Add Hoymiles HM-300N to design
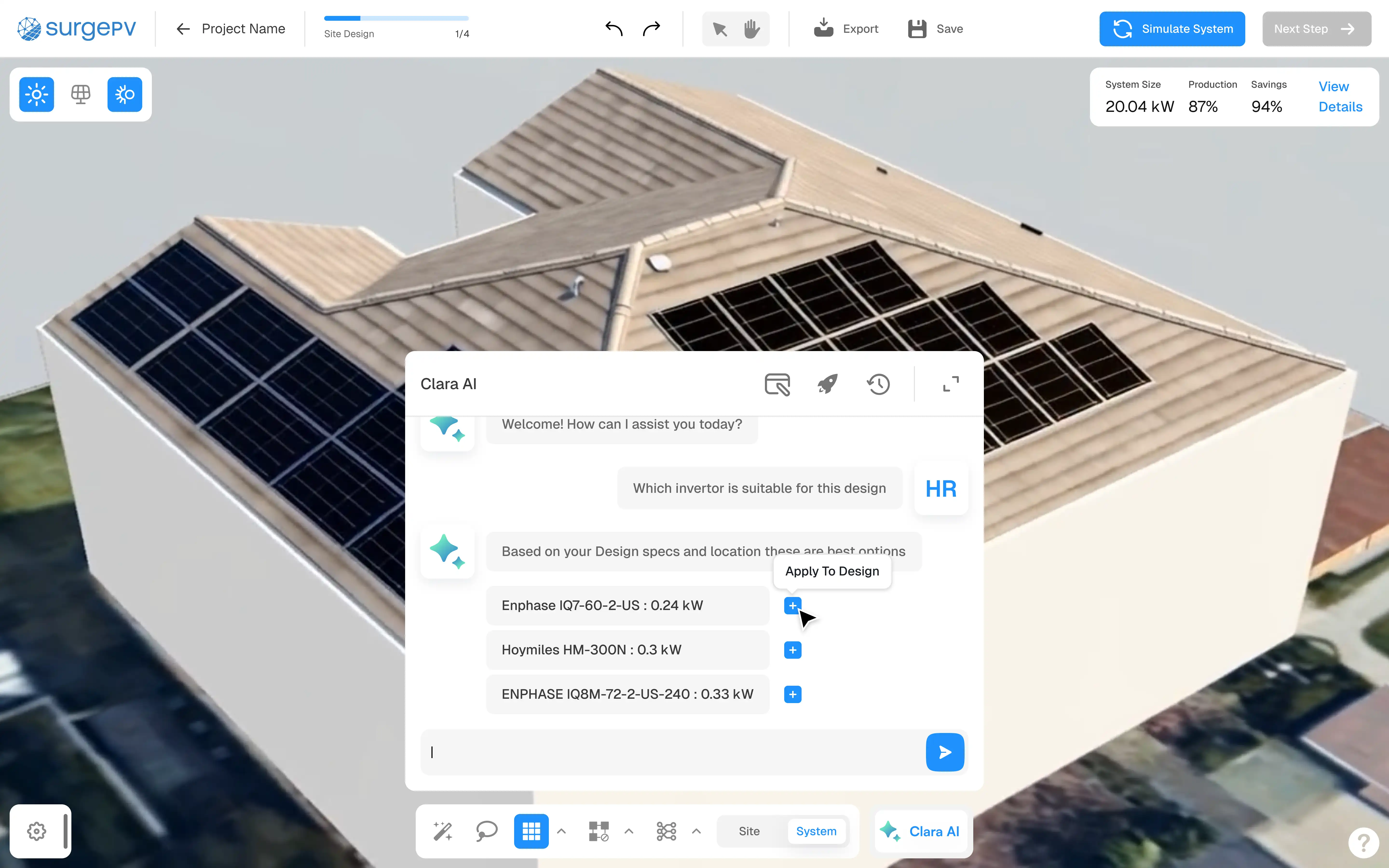 pos(793,650)
